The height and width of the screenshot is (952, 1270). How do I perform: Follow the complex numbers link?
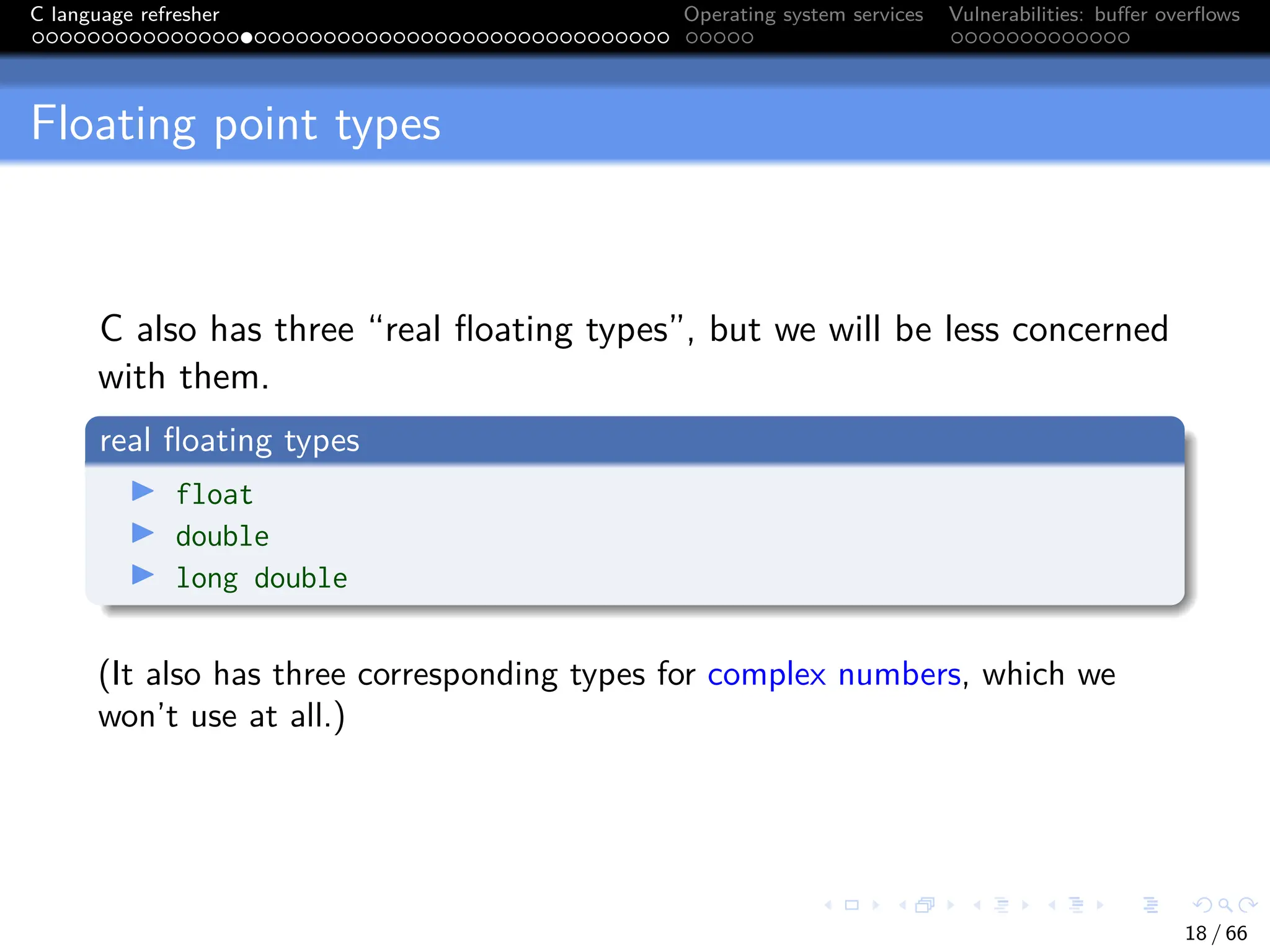click(834, 674)
